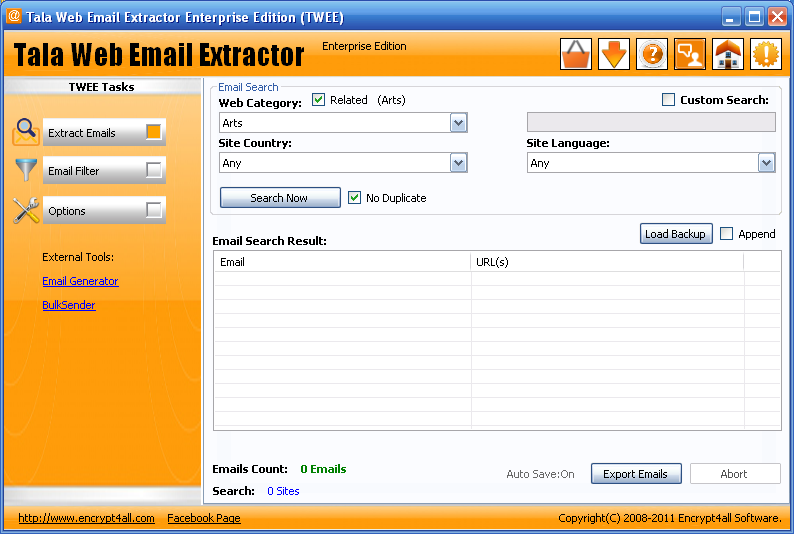Open the Facebook Page link
Viewport: 794px width, 534px height.
pos(204,518)
